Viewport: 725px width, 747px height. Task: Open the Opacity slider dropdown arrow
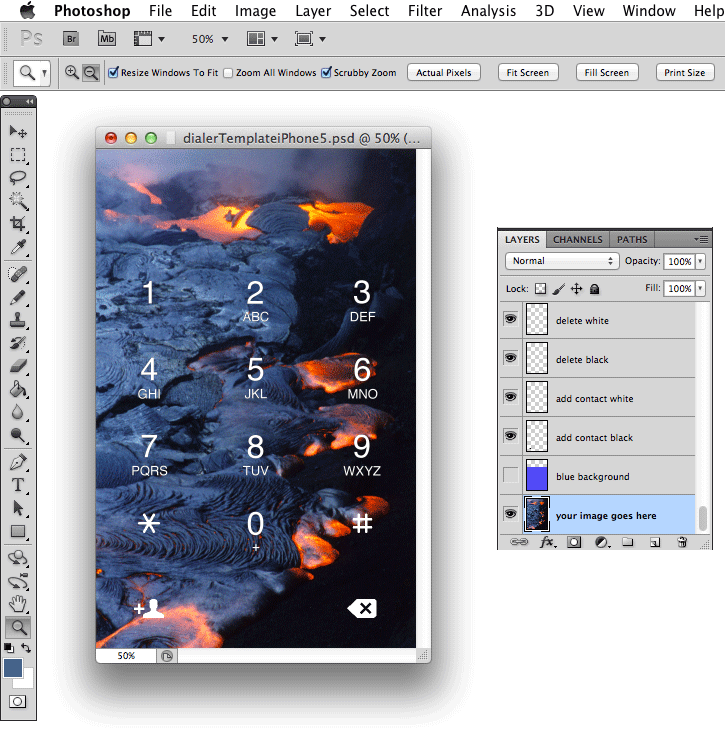coord(700,261)
